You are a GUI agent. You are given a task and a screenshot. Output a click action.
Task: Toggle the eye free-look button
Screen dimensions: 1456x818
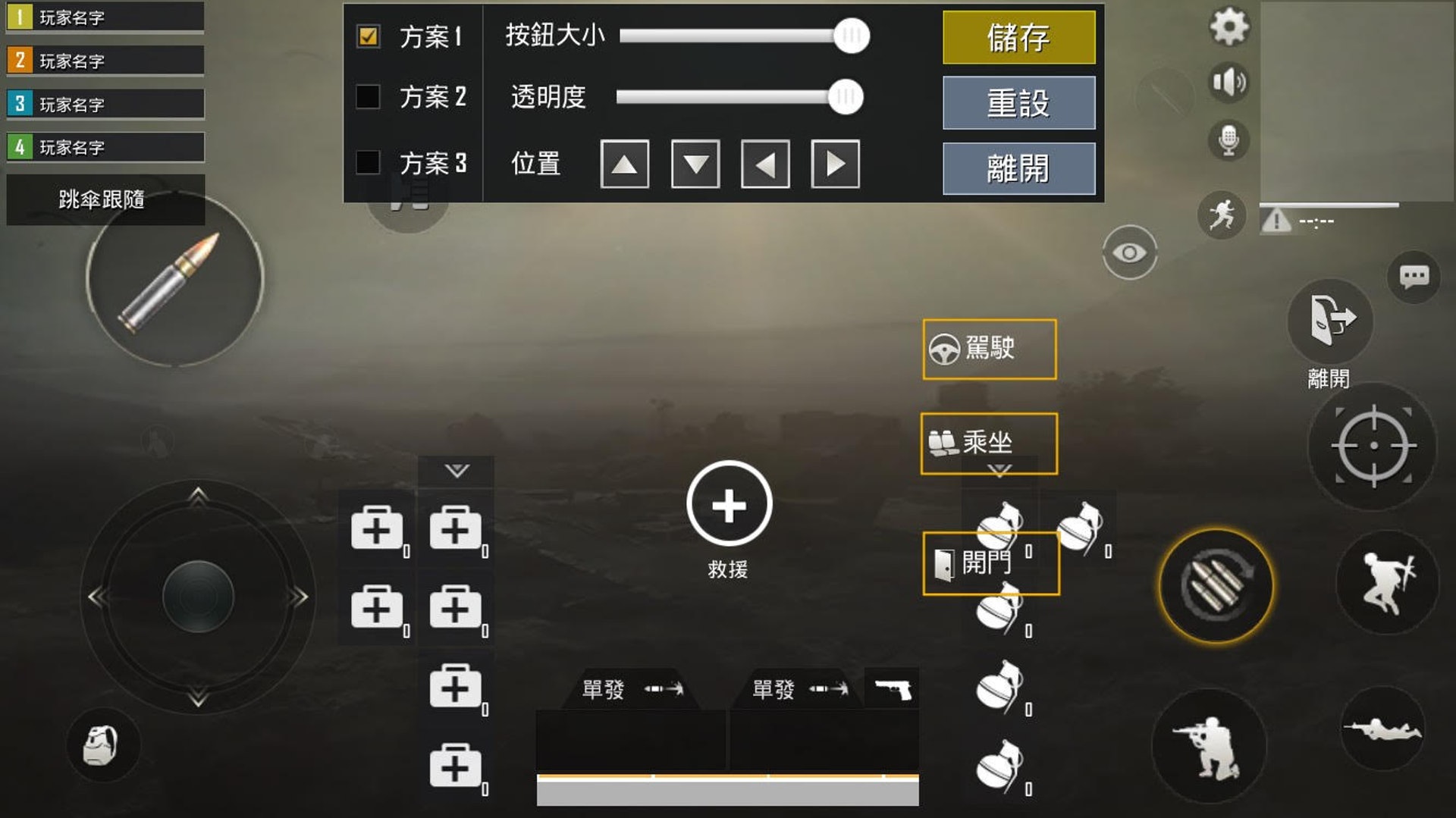[1129, 252]
